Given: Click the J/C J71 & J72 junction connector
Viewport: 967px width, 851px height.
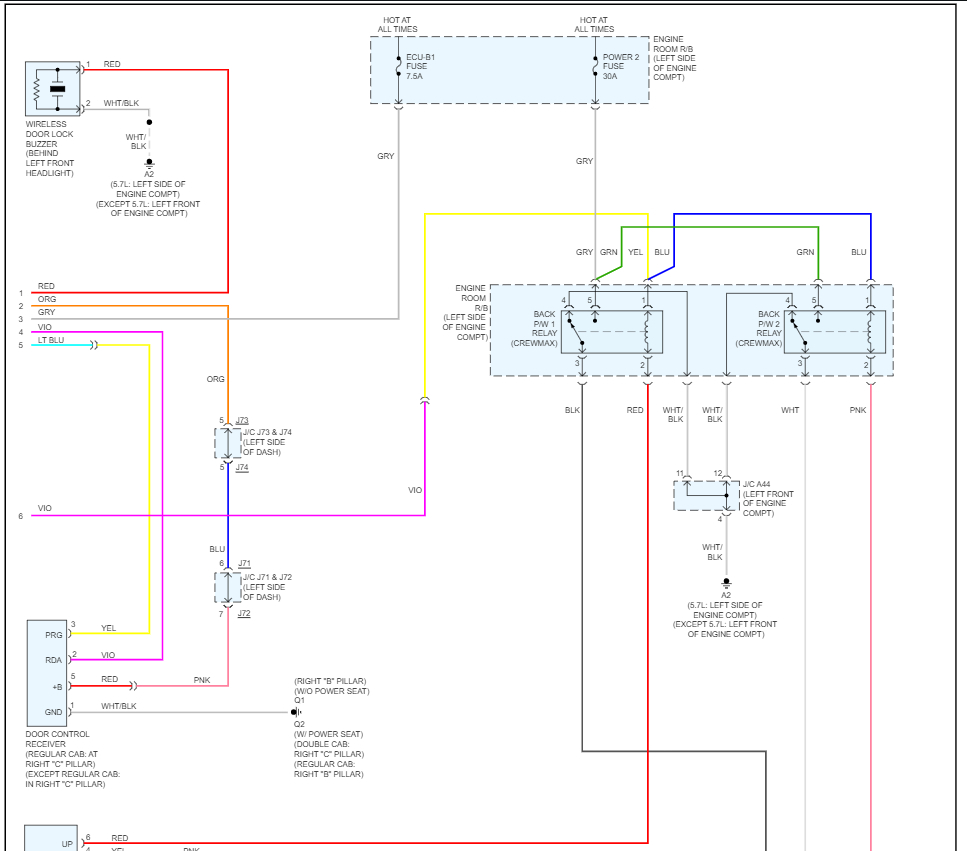Looking at the screenshot, I should 228,588.
